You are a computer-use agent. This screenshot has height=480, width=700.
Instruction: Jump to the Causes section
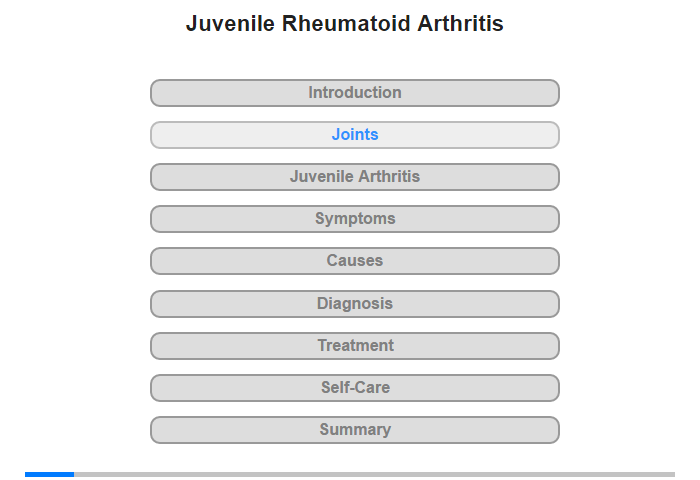[354, 261]
